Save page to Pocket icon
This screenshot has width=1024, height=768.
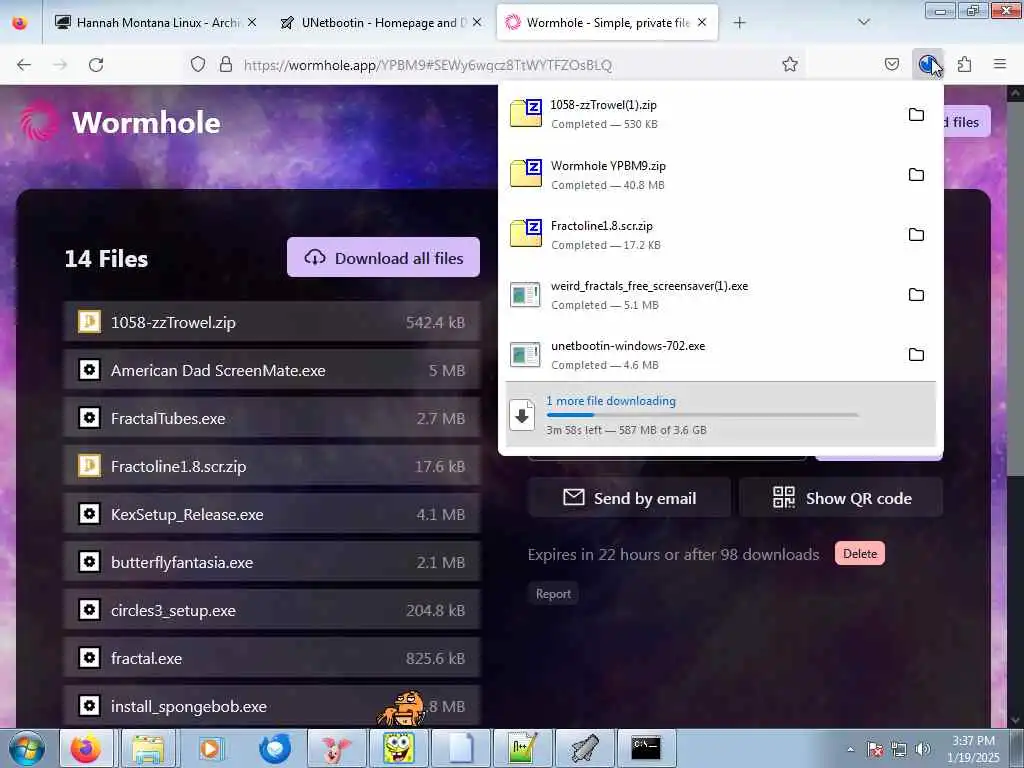click(891, 64)
